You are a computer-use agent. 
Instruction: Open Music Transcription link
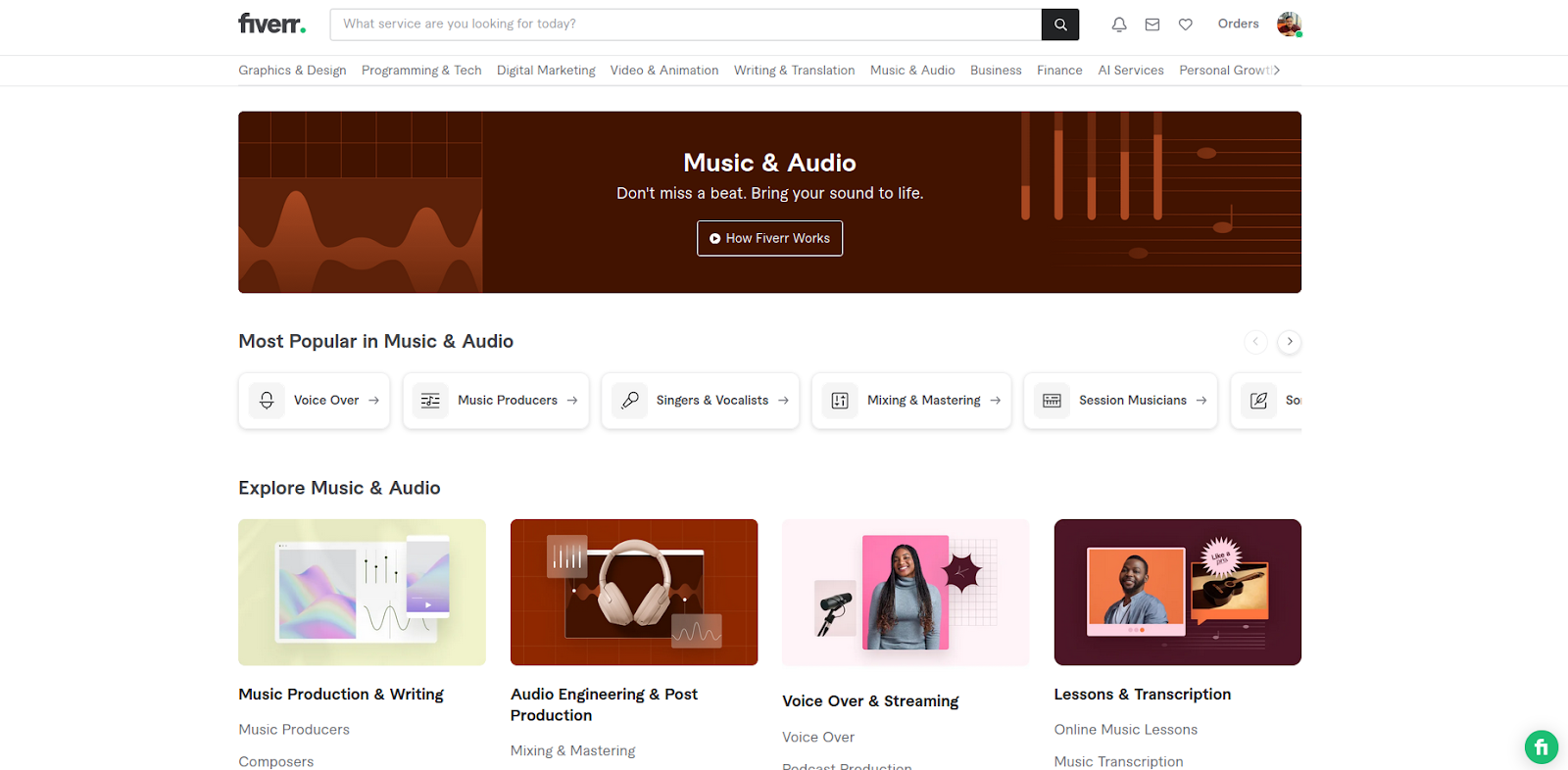coord(1119,762)
